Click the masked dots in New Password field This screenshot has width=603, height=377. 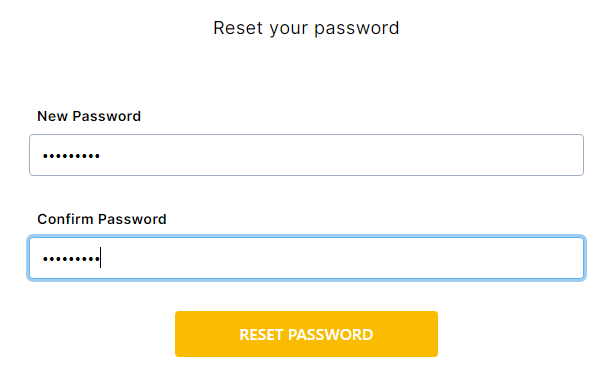(71, 156)
